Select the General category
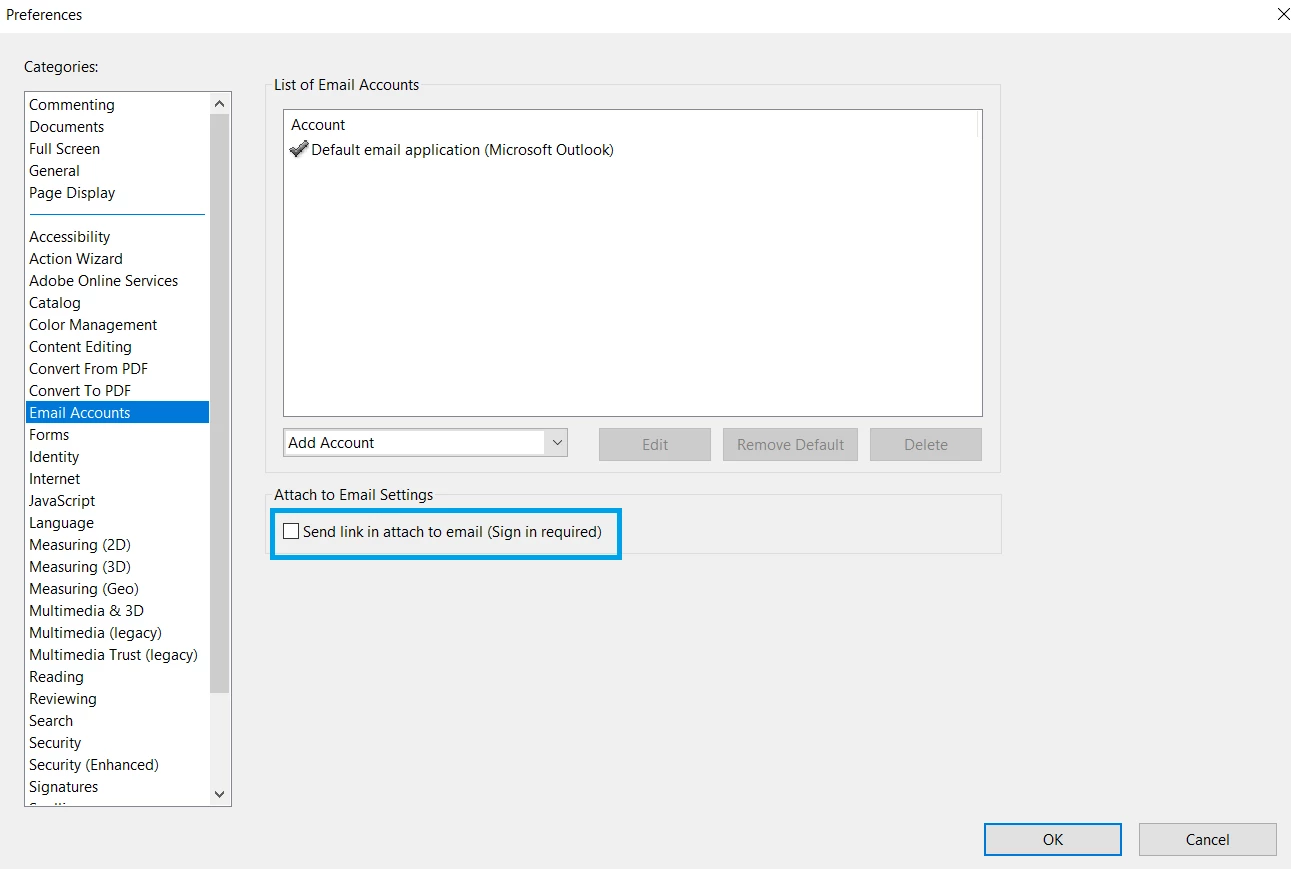 (54, 171)
